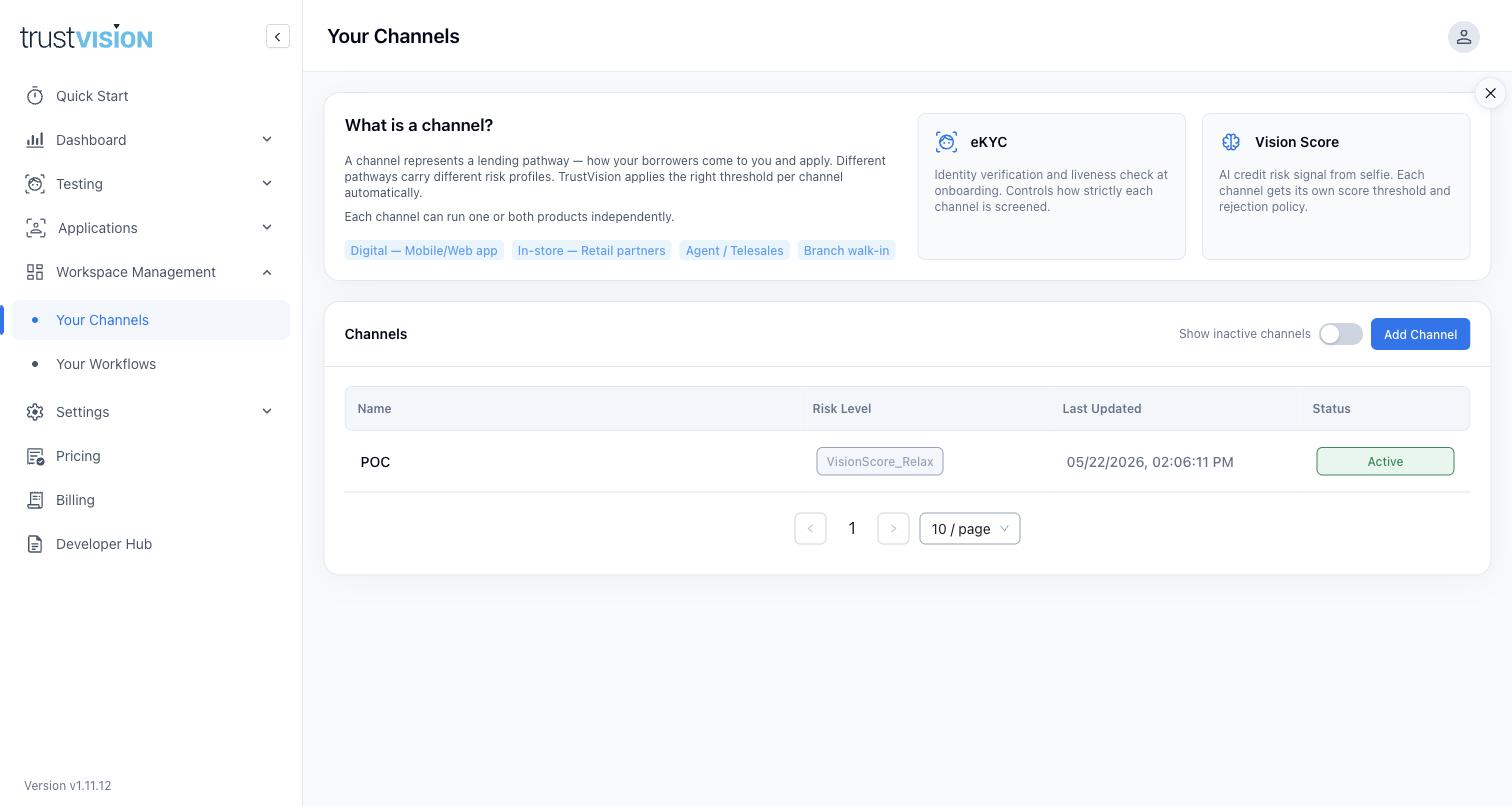Click the Workspace Management grid icon

35,272
